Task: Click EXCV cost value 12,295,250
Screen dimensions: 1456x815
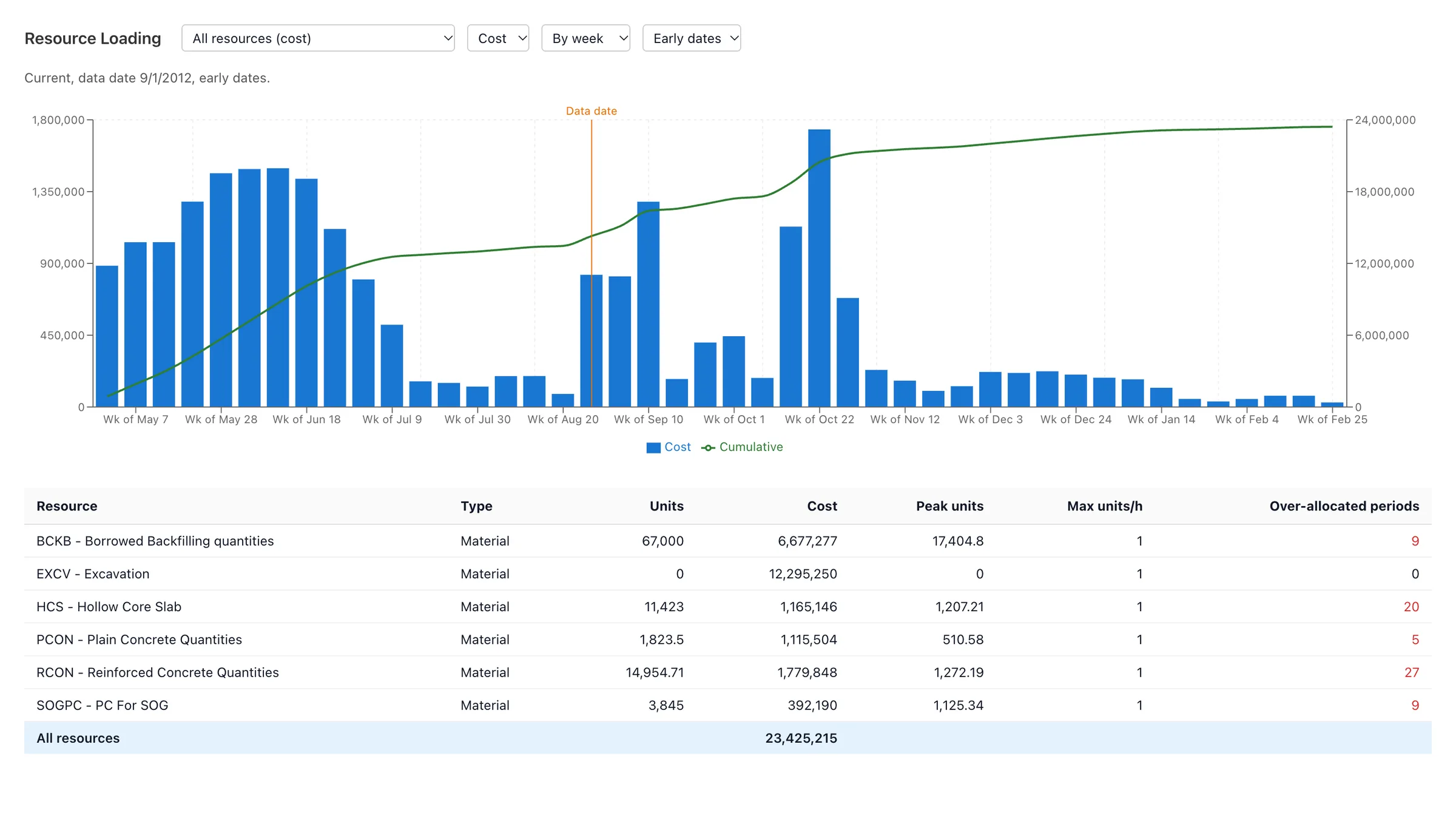Action: (803, 573)
